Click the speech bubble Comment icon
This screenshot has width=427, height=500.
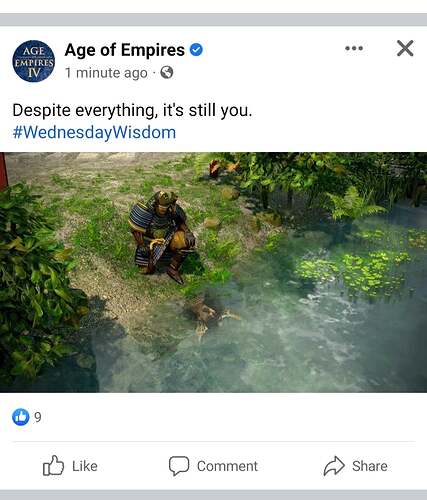pos(179,466)
